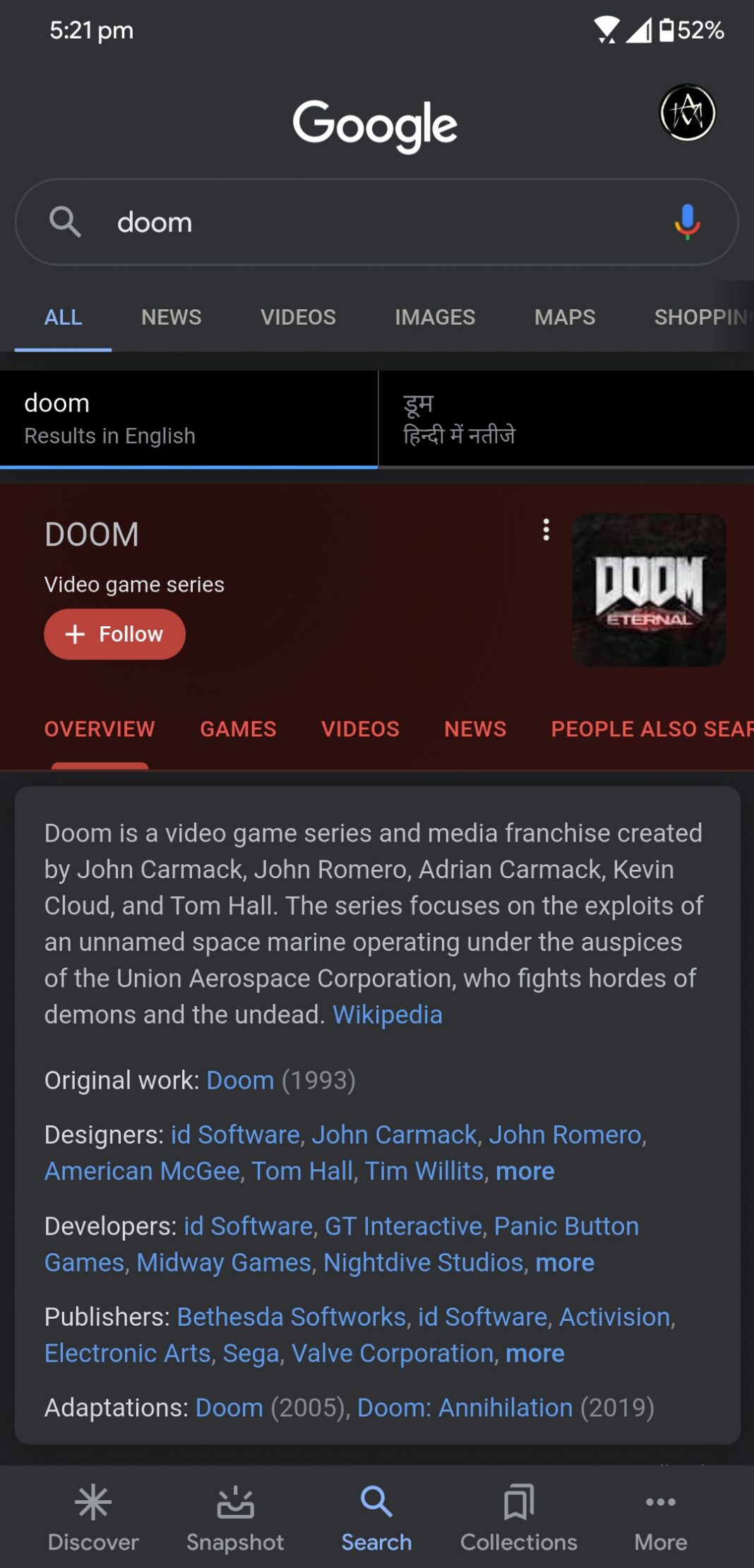Tap the Doom Eternal thumbnail image
The image size is (754, 1568).
tap(649, 590)
